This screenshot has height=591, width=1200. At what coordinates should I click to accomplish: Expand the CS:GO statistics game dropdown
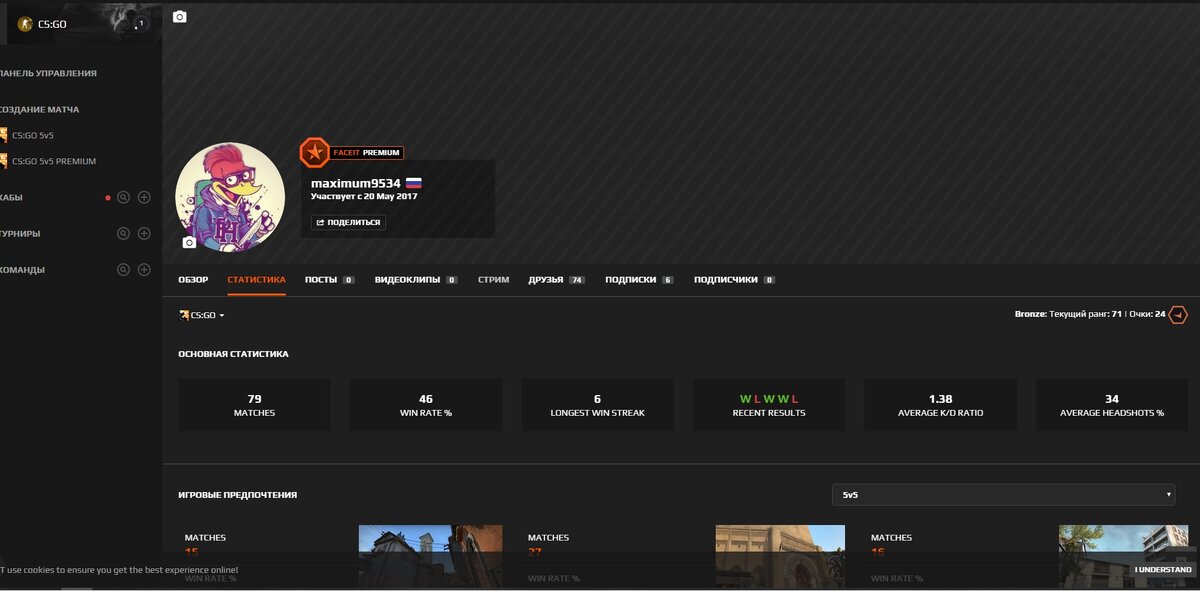202,315
